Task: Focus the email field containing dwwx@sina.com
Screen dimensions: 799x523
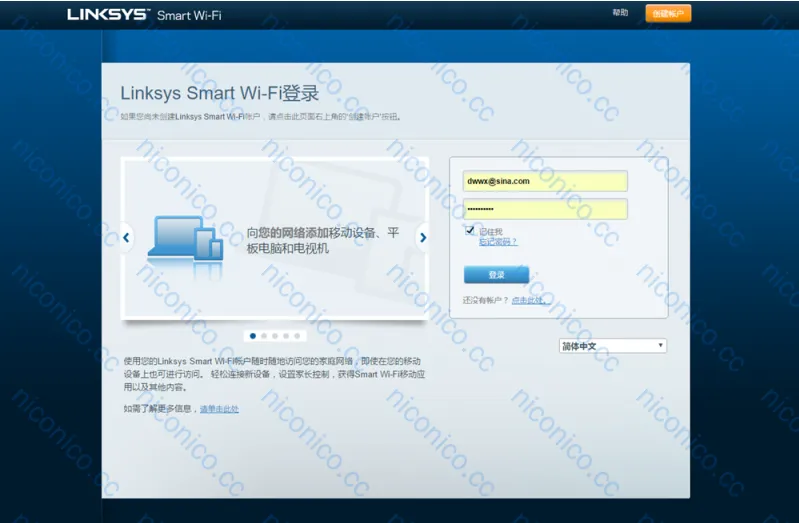Action: point(545,181)
